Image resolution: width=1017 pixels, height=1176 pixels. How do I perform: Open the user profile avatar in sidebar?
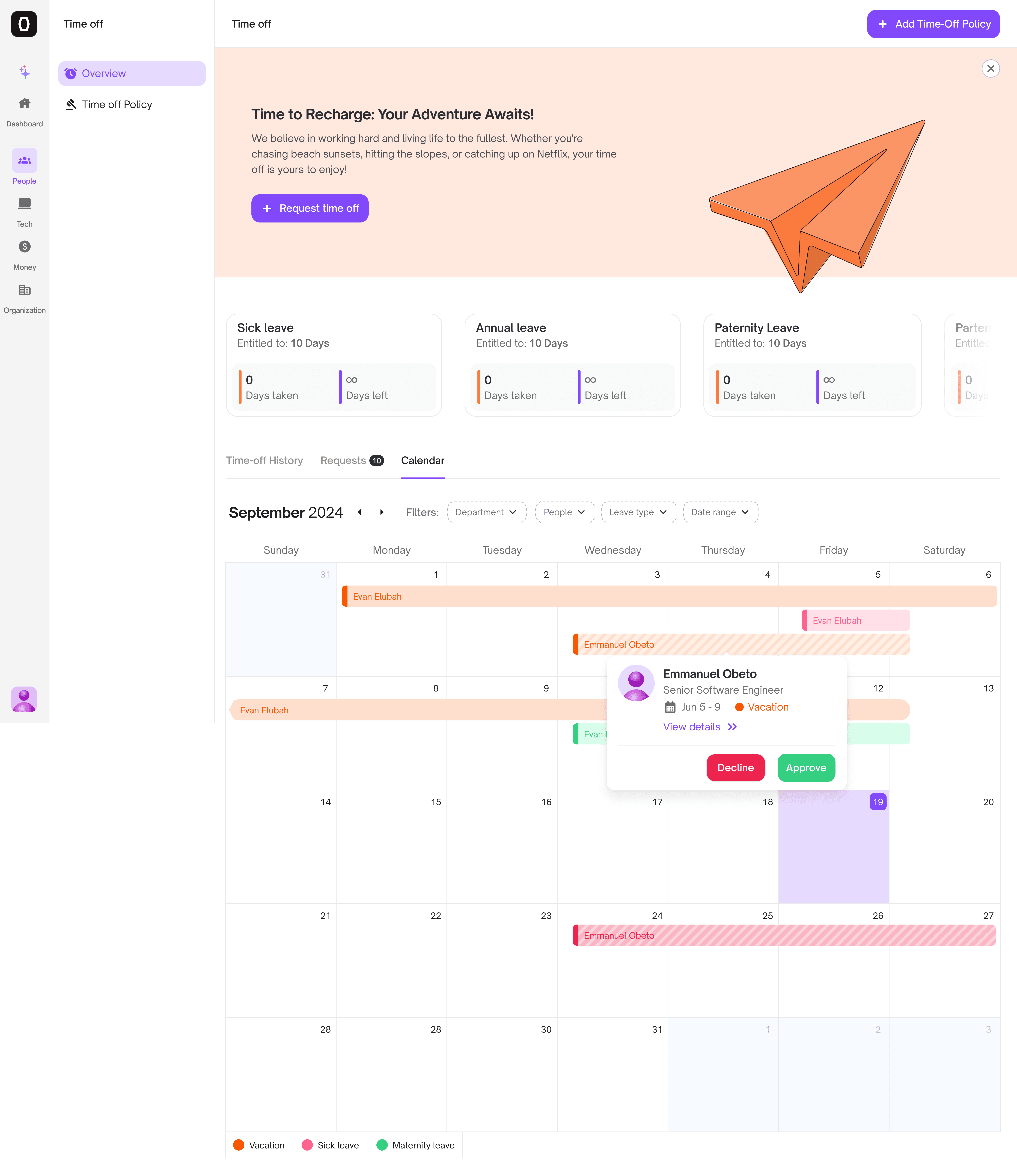(24, 699)
